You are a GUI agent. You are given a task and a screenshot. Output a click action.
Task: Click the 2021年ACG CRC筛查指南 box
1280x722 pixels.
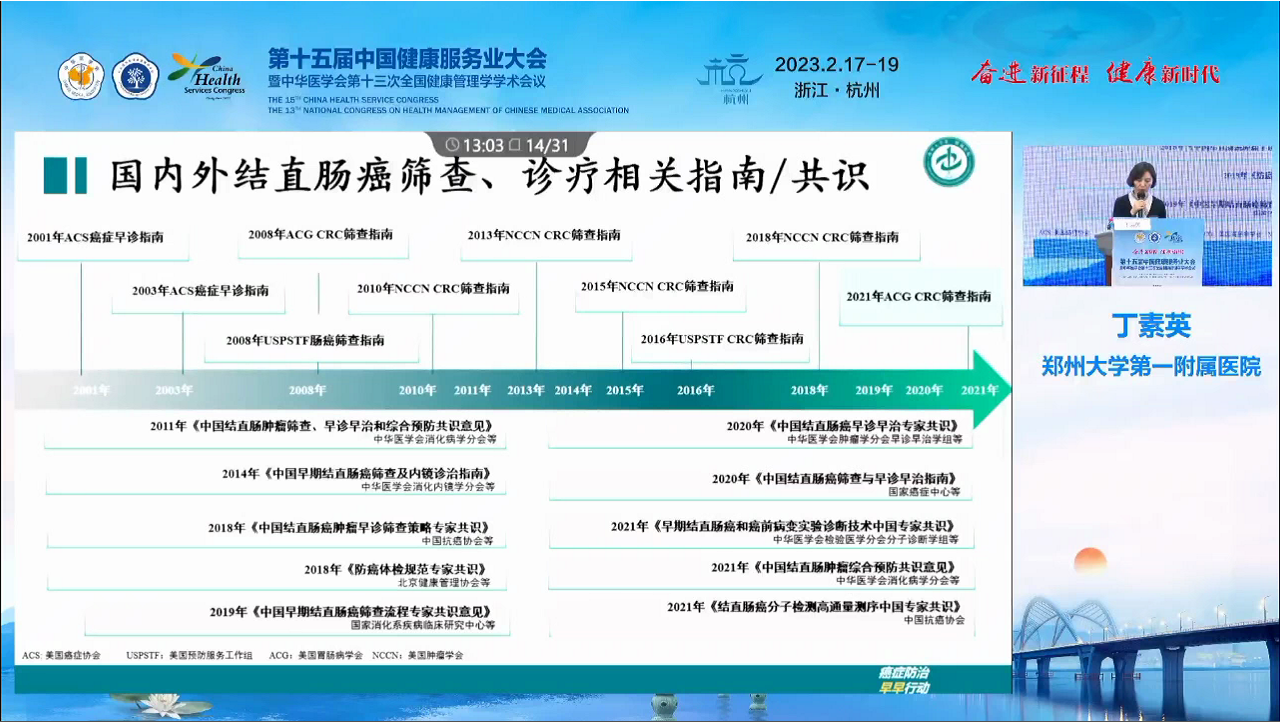[x=919, y=297]
